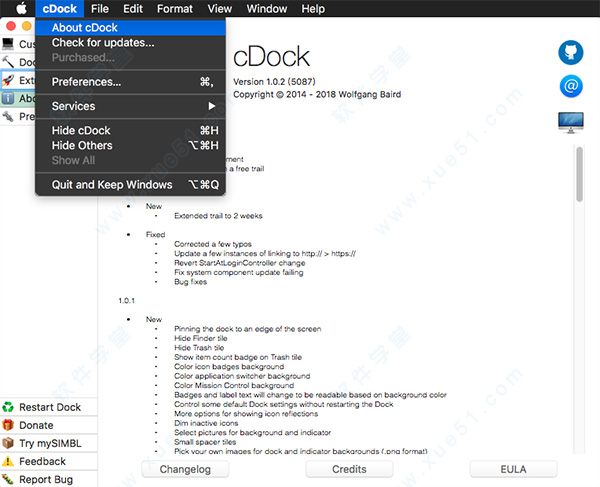Click 'Select pictures for background and indicator' line
The height and width of the screenshot is (487, 600).
tap(253, 432)
